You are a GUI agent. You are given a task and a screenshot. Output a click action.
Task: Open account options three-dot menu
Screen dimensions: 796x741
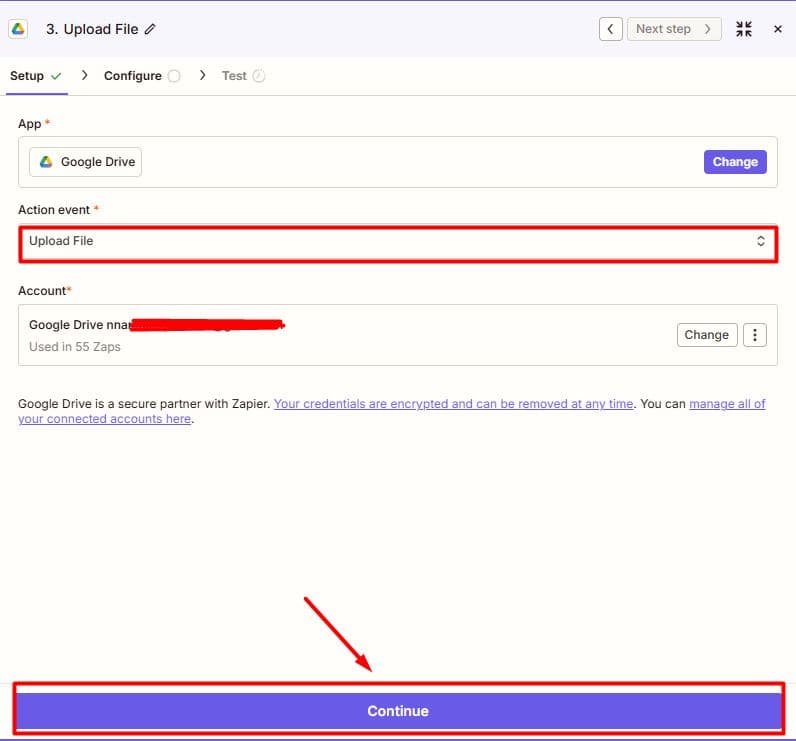755,335
